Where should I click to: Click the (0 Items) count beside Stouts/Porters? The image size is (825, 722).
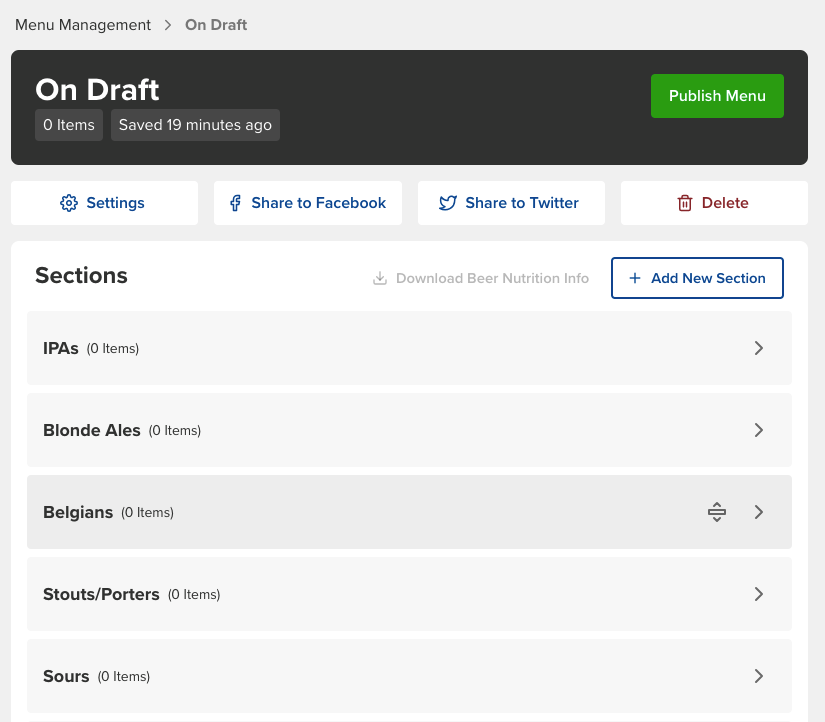(x=194, y=595)
